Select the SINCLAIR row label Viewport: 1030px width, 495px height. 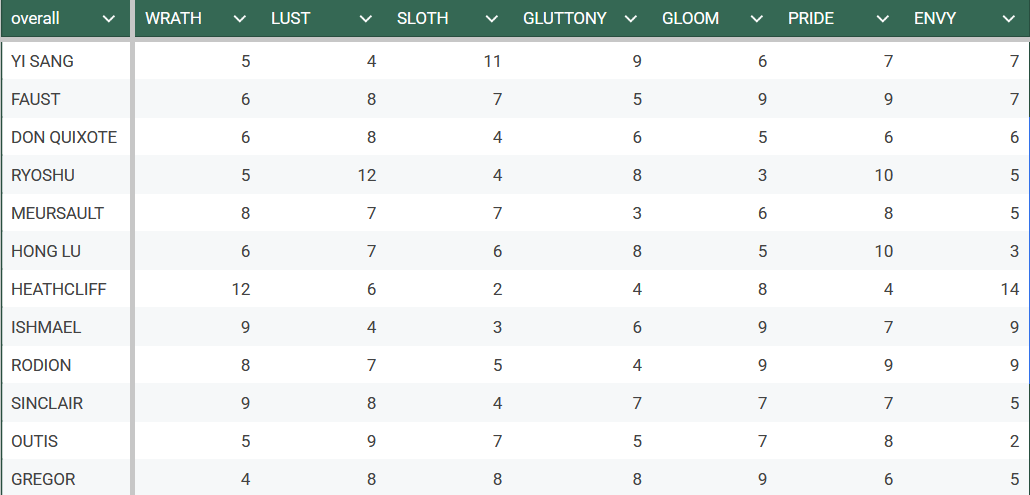point(47,403)
